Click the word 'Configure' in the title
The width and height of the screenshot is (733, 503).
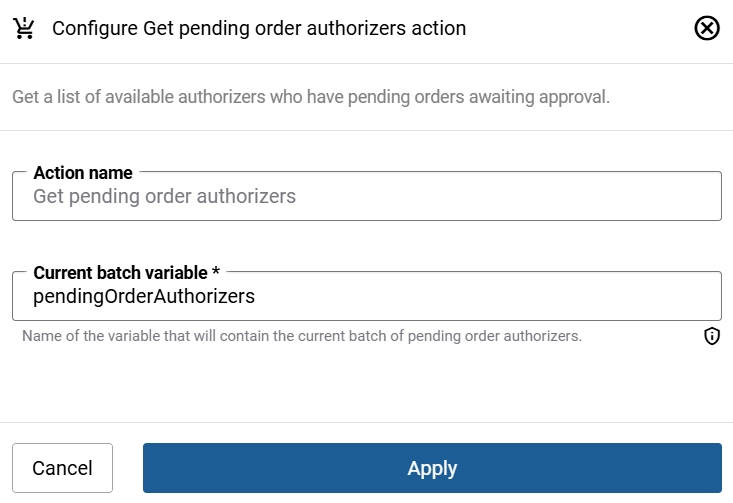point(93,28)
